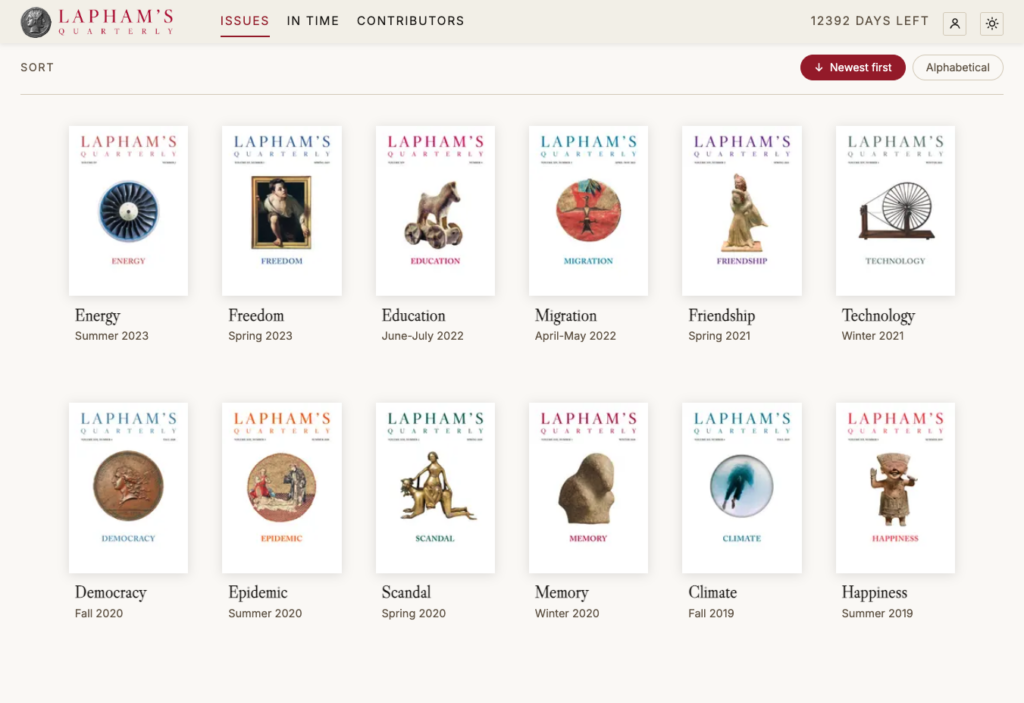Open the Technology issue cover
This screenshot has height=703, width=1024.
click(x=895, y=211)
